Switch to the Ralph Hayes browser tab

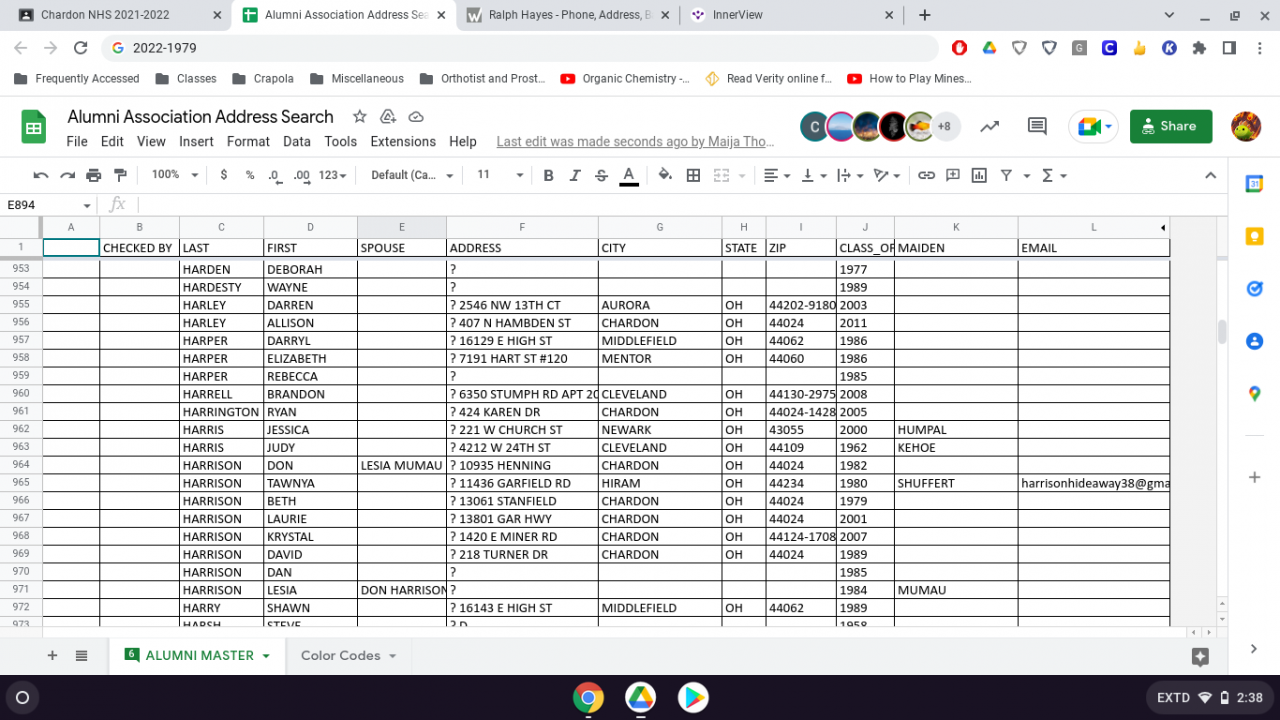[x=568, y=15]
